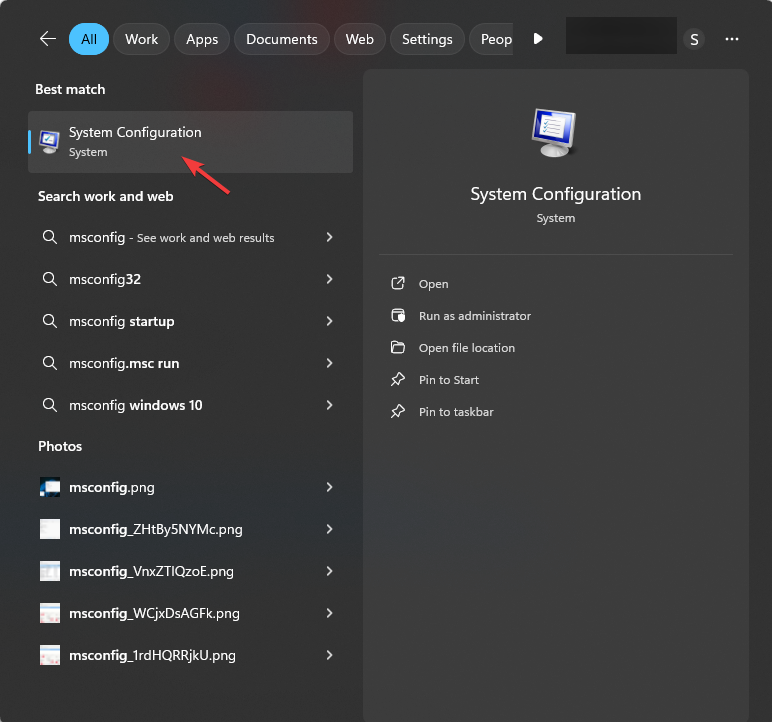This screenshot has width=772, height=722.
Task: Click the msconfig_1rdHQRRjkU.png thumbnail
Action: (50, 655)
